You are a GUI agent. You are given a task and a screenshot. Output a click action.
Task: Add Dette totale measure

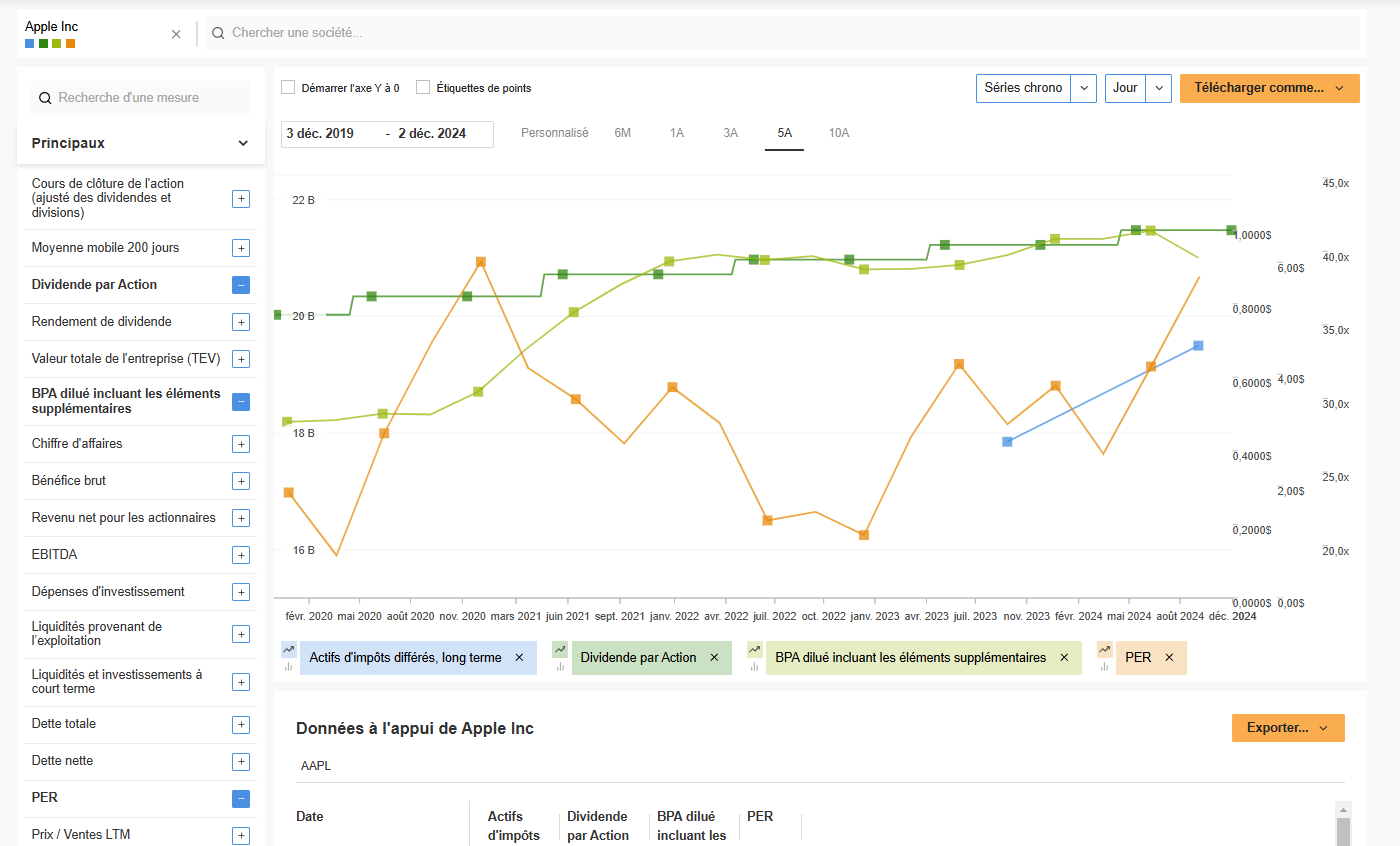click(x=241, y=724)
